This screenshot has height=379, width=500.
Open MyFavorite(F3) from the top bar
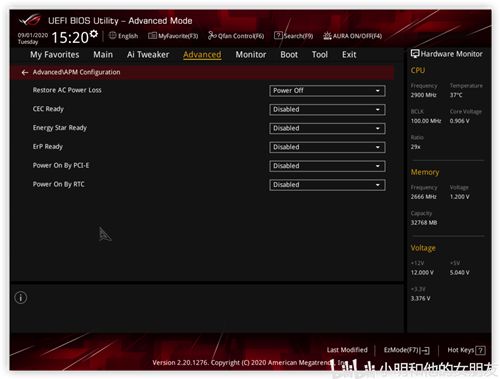[x=173, y=36]
